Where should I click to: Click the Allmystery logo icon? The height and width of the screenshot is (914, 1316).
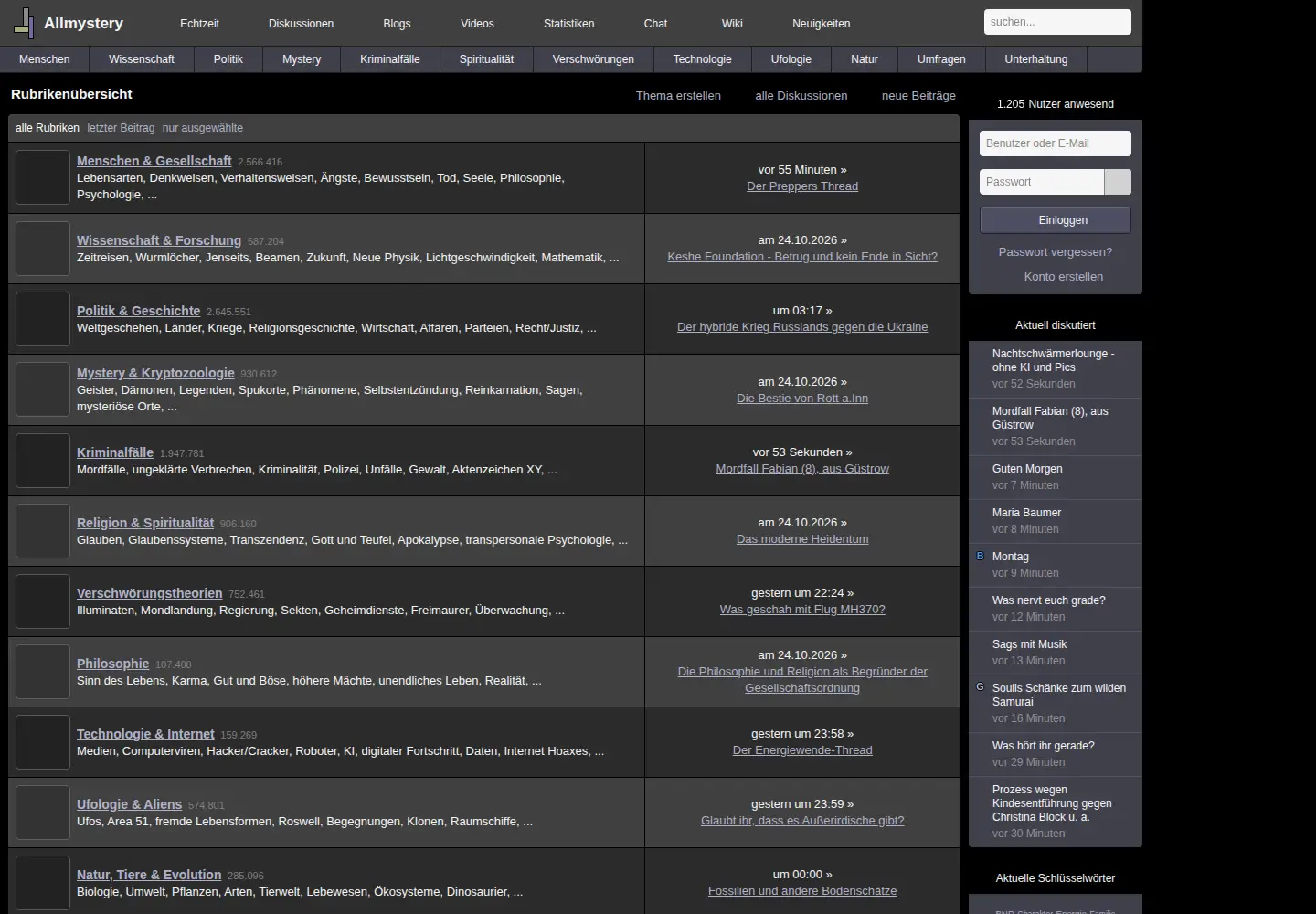25,23
